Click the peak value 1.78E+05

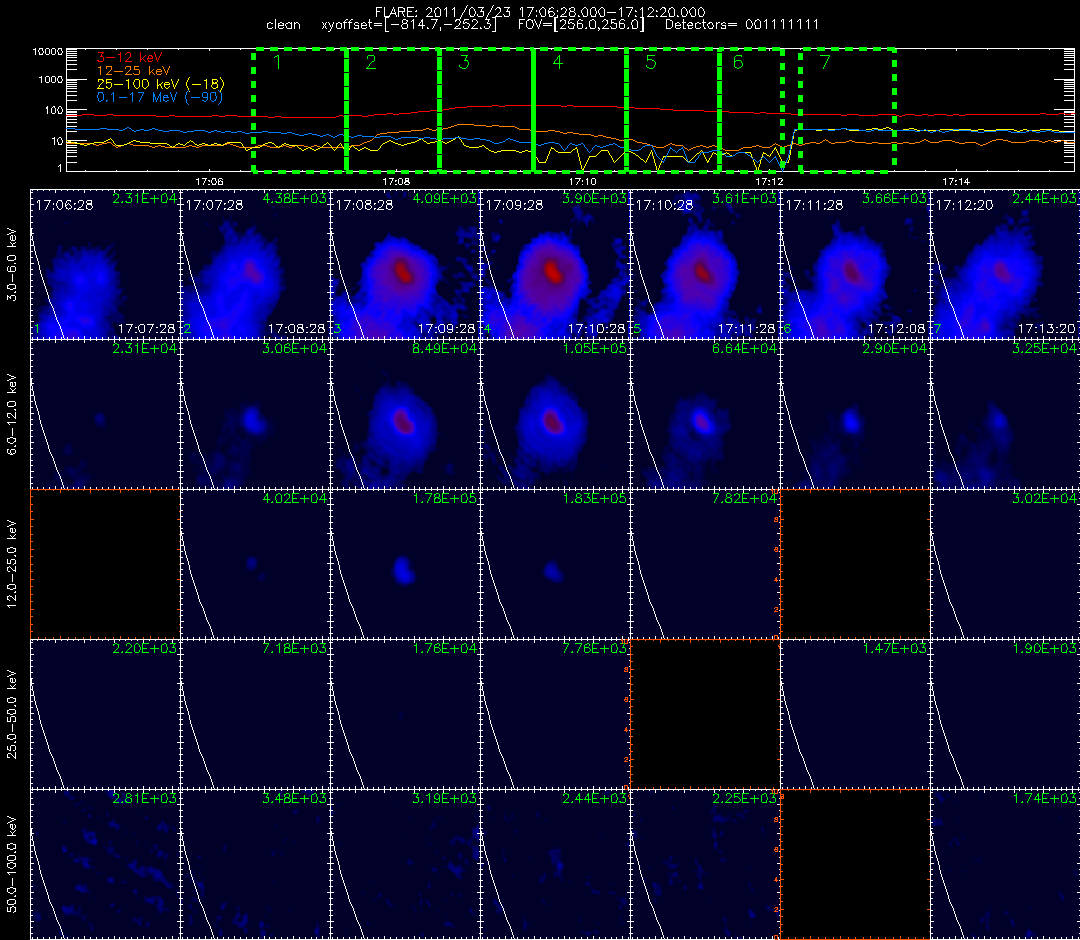(446, 499)
